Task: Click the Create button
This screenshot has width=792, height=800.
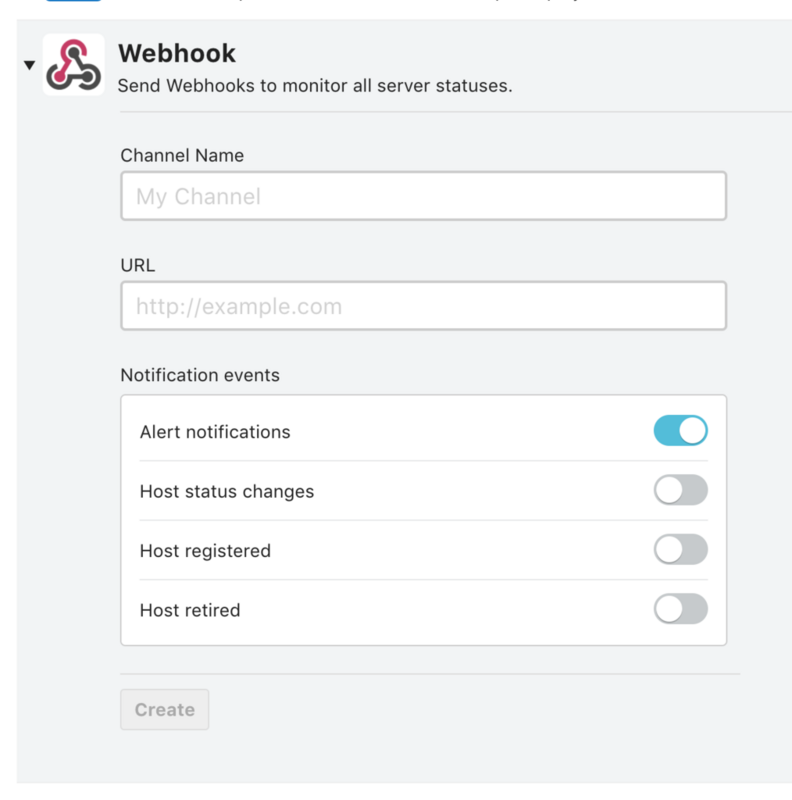Action: 164,710
